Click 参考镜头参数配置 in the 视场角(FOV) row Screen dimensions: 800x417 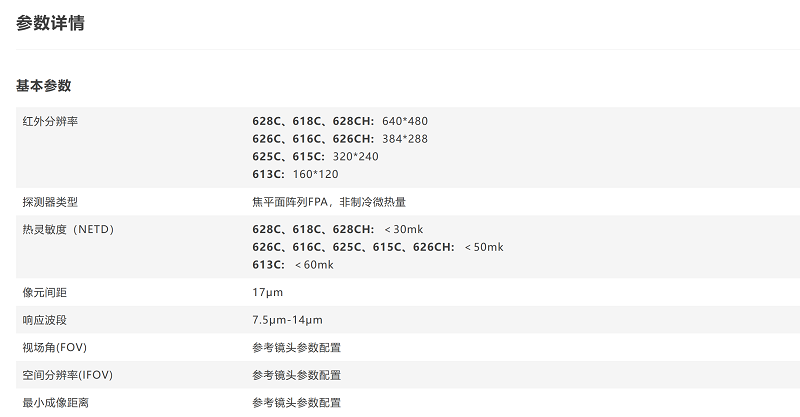296,348
